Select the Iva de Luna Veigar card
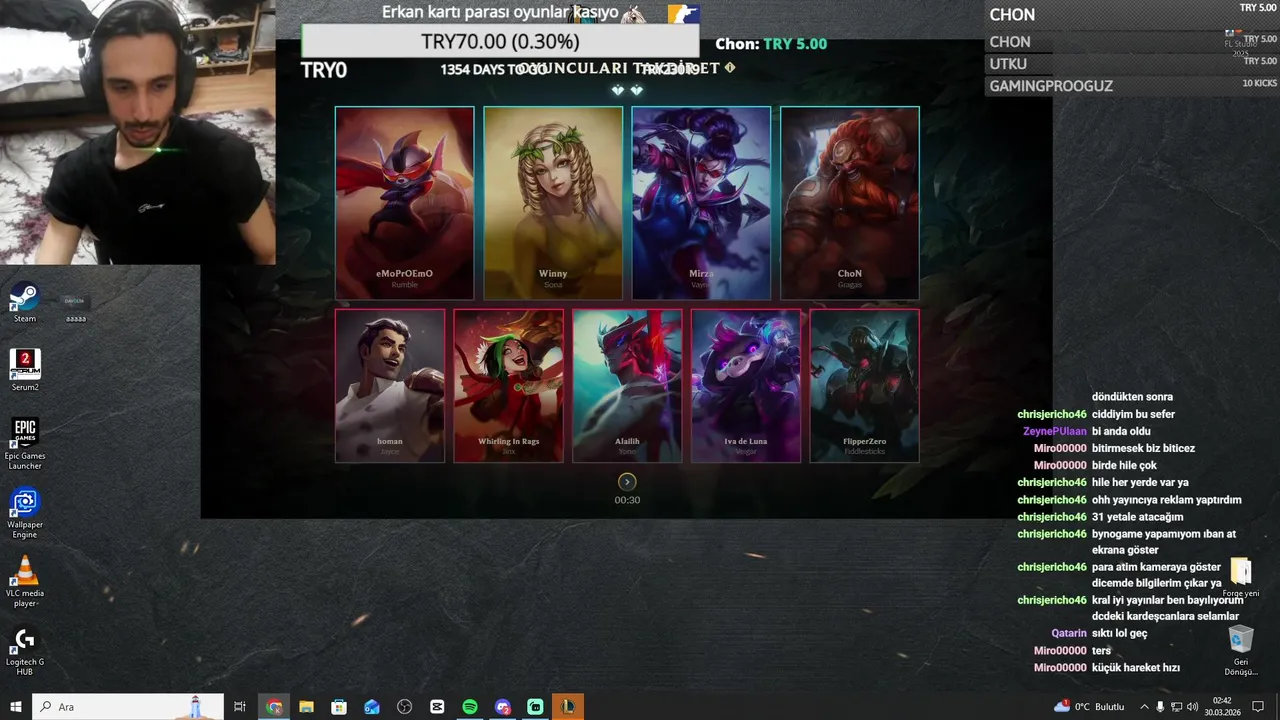Screen dimensions: 1280x720 click(746, 386)
